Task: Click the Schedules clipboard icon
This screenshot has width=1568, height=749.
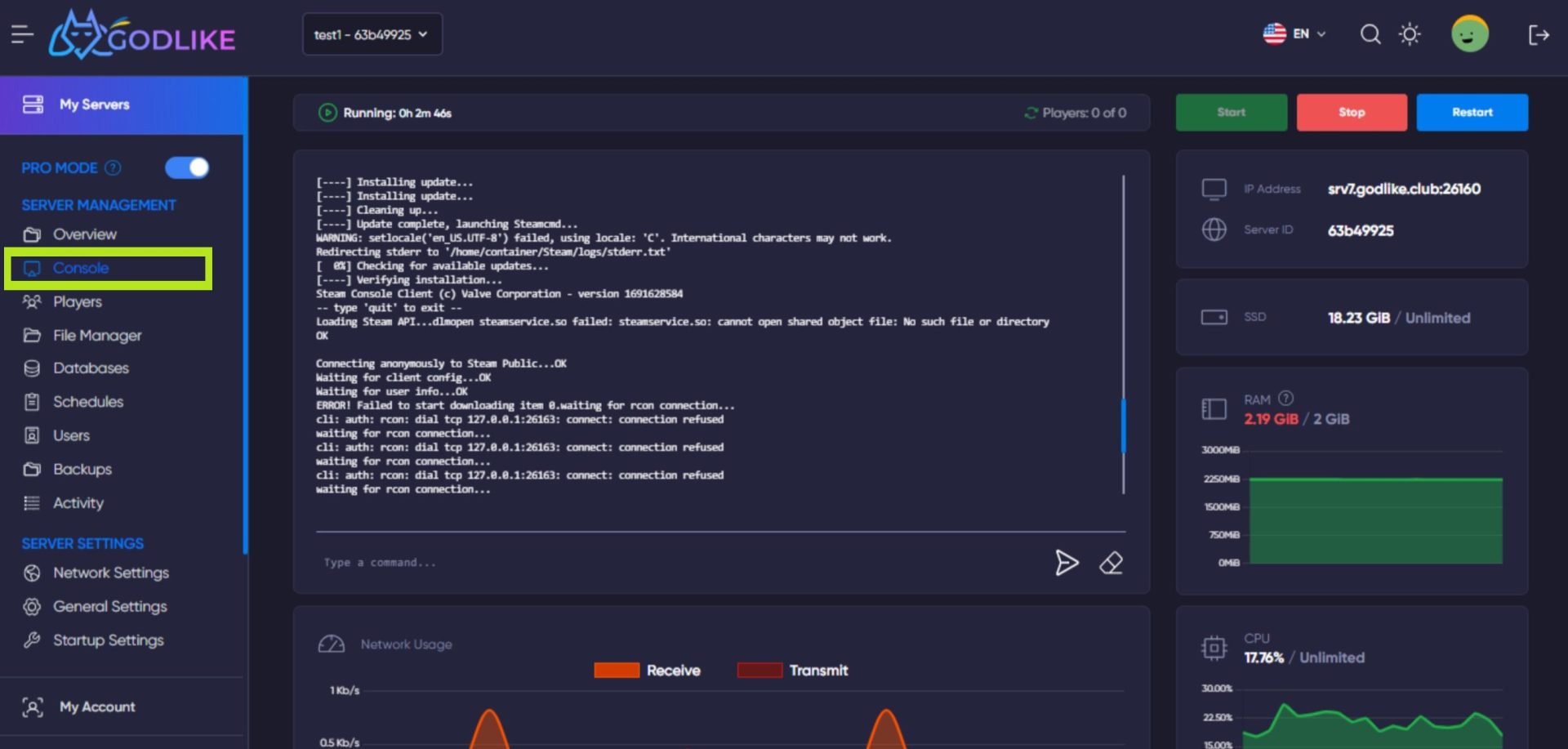Action: pos(32,402)
